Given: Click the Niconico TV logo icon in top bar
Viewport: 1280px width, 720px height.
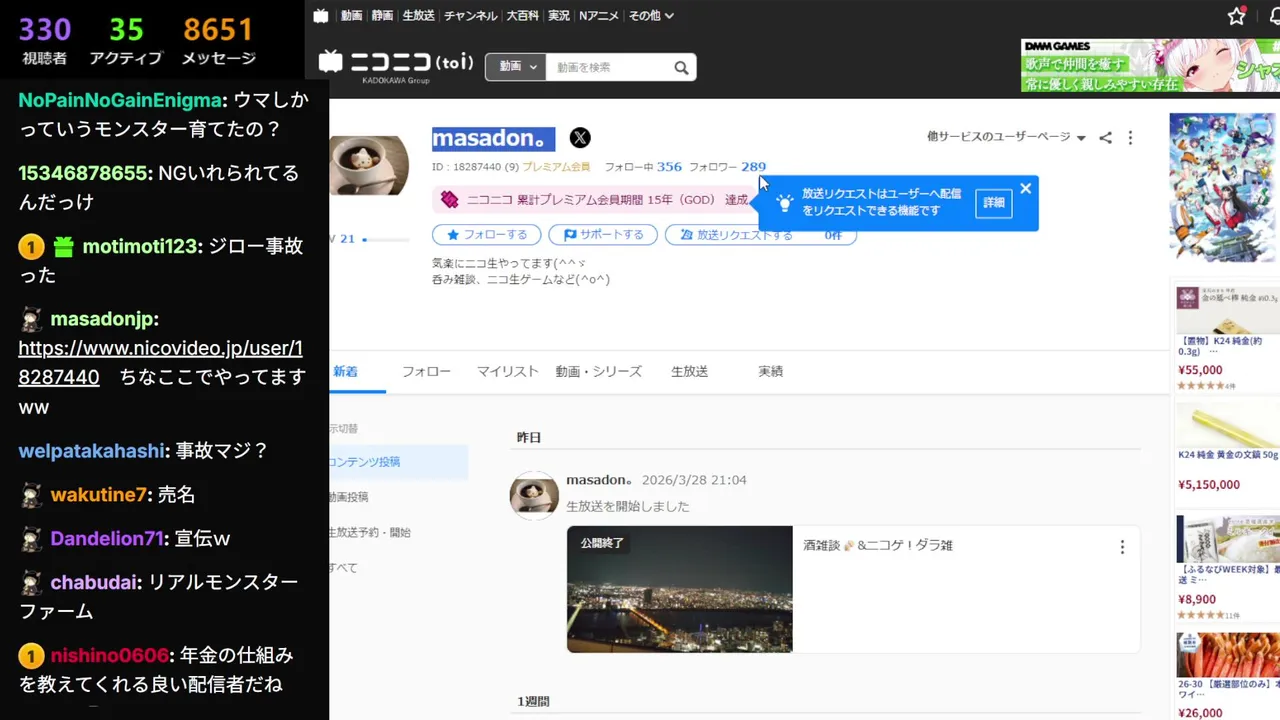Looking at the screenshot, I should [320, 15].
